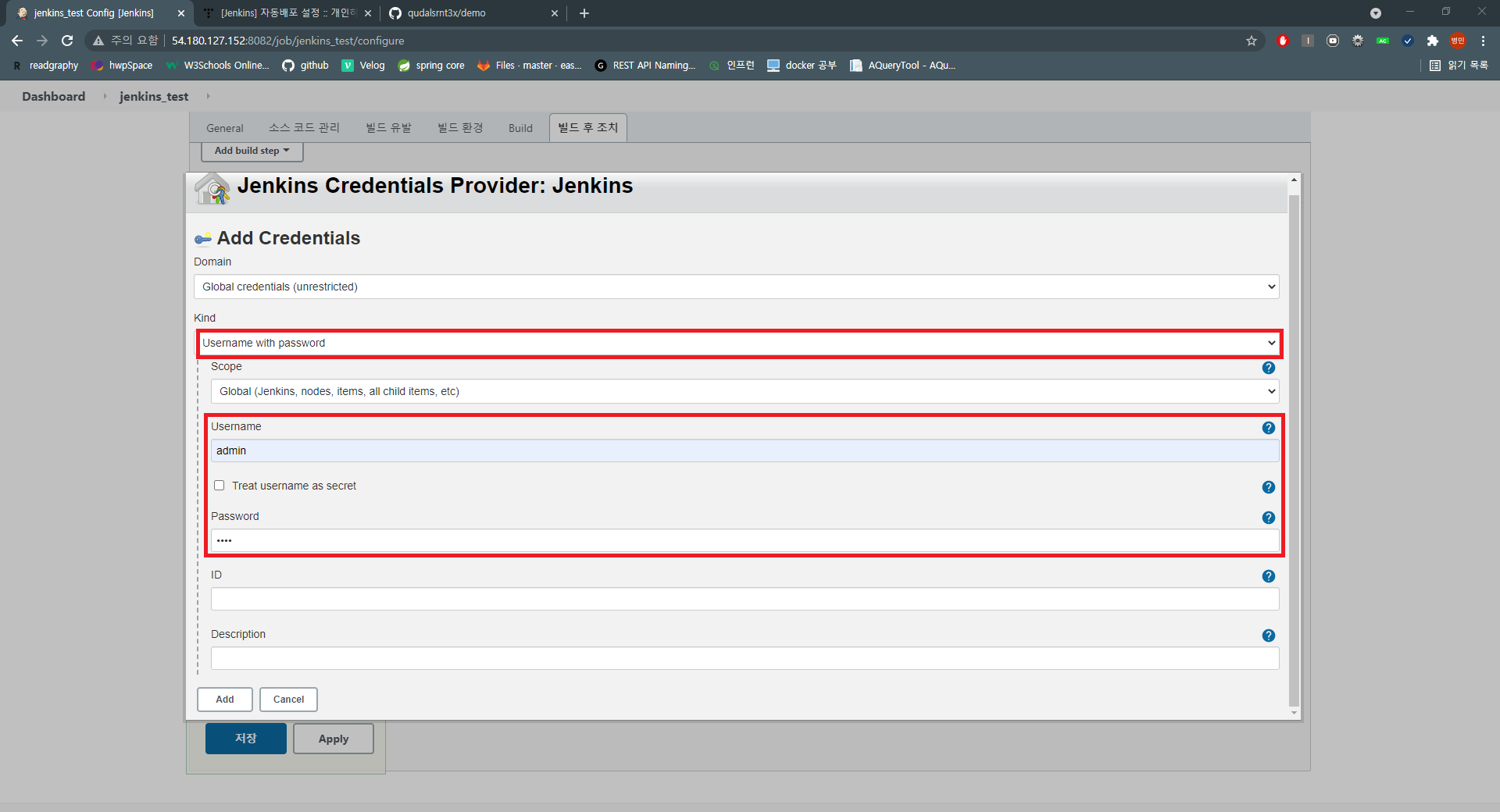Toggle Treat username as secret checkbox
Image resolution: width=1500 pixels, height=812 pixels.
pos(220,486)
